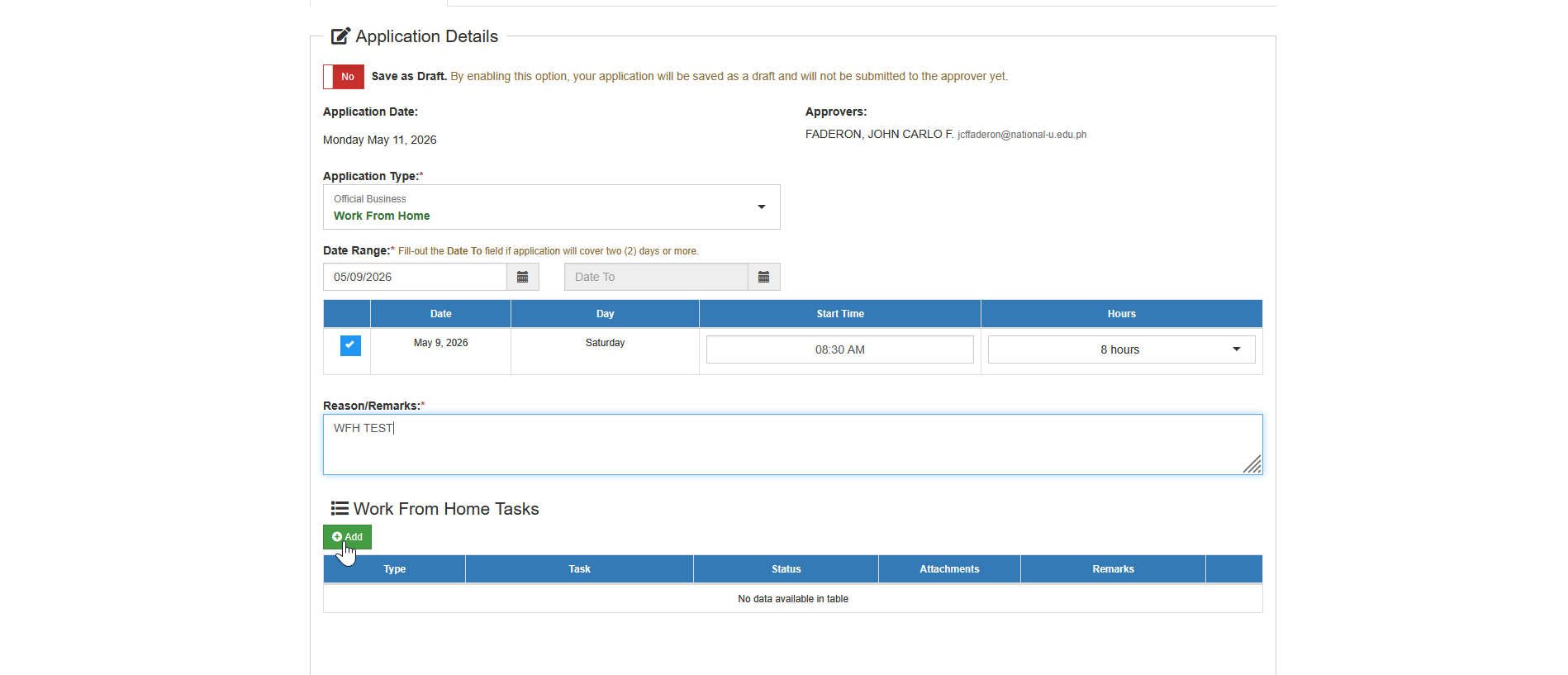The height and width of the screenshot is (675, 1568).
Task: Add a new Work From Home task
Action: [347, 537]
